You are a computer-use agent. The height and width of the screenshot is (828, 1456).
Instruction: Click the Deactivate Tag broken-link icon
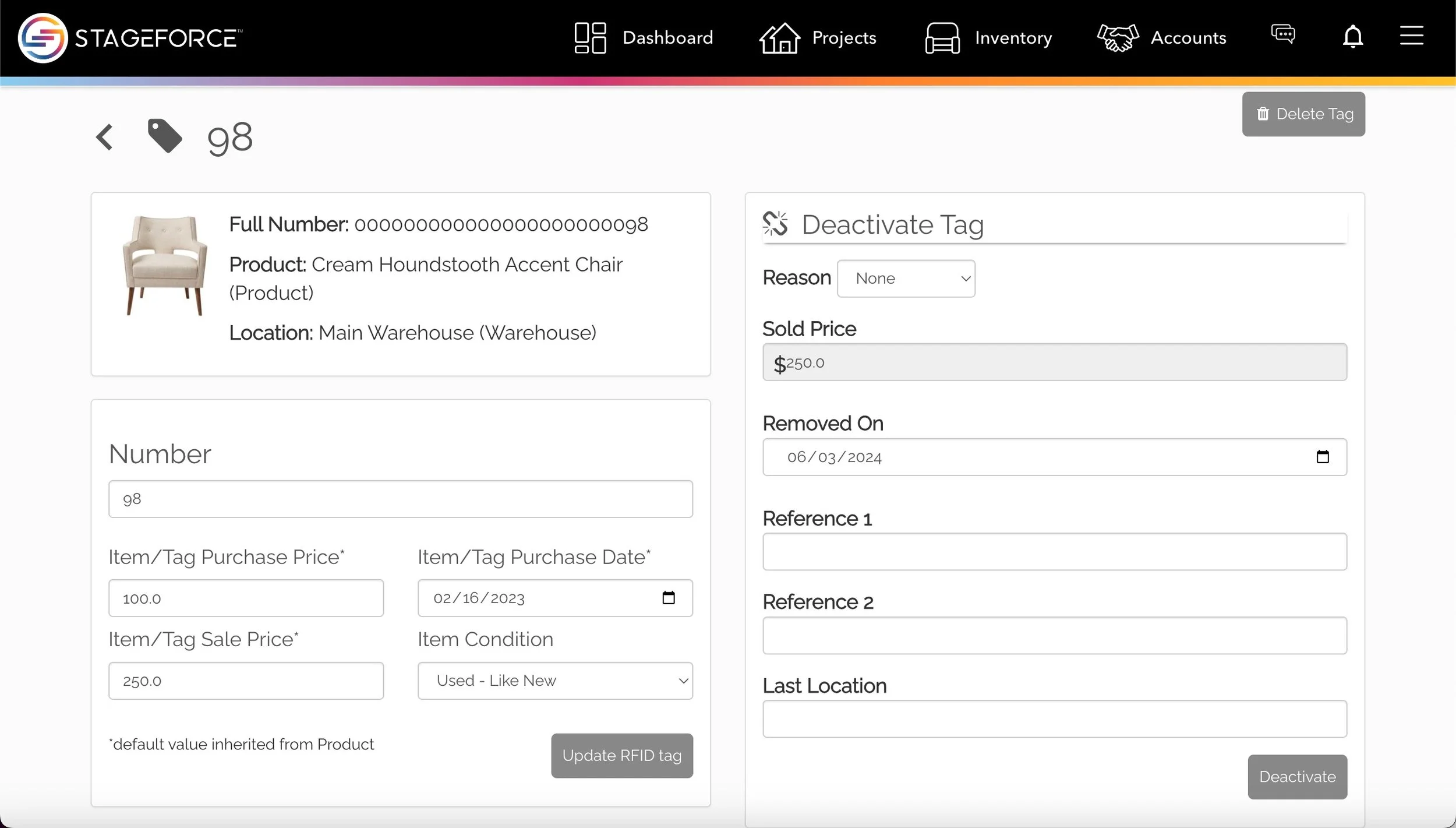775,224
